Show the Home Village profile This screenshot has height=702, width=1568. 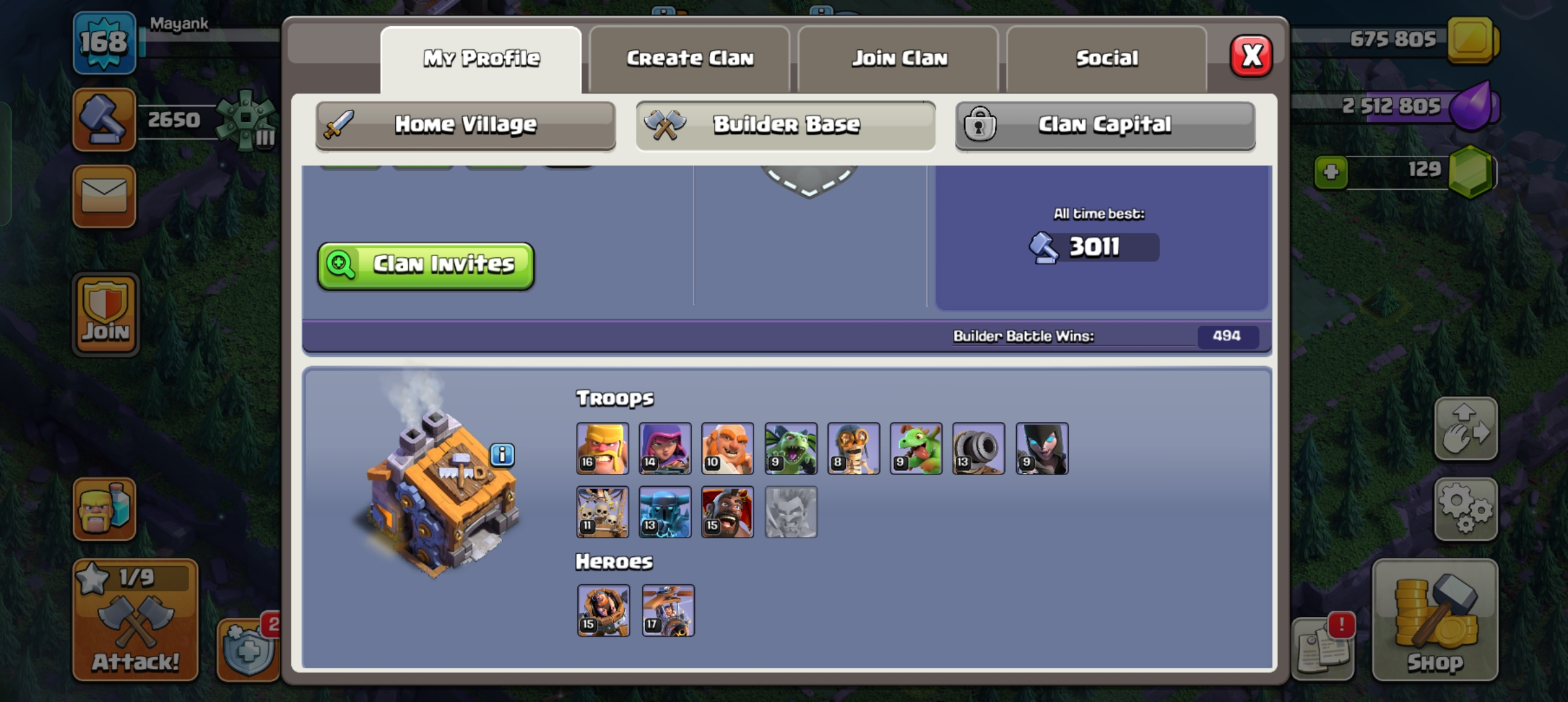click(x=465, y=125)
